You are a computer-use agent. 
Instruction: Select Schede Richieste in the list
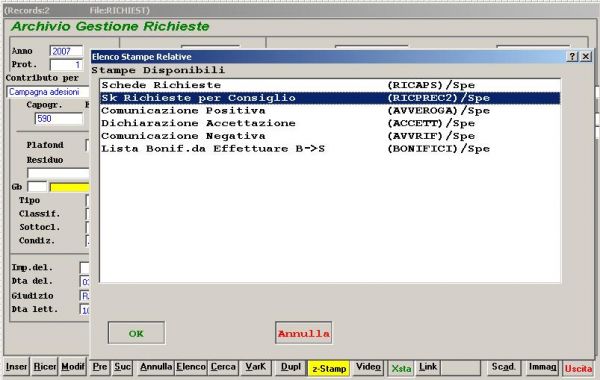click(x=330, y=85)
